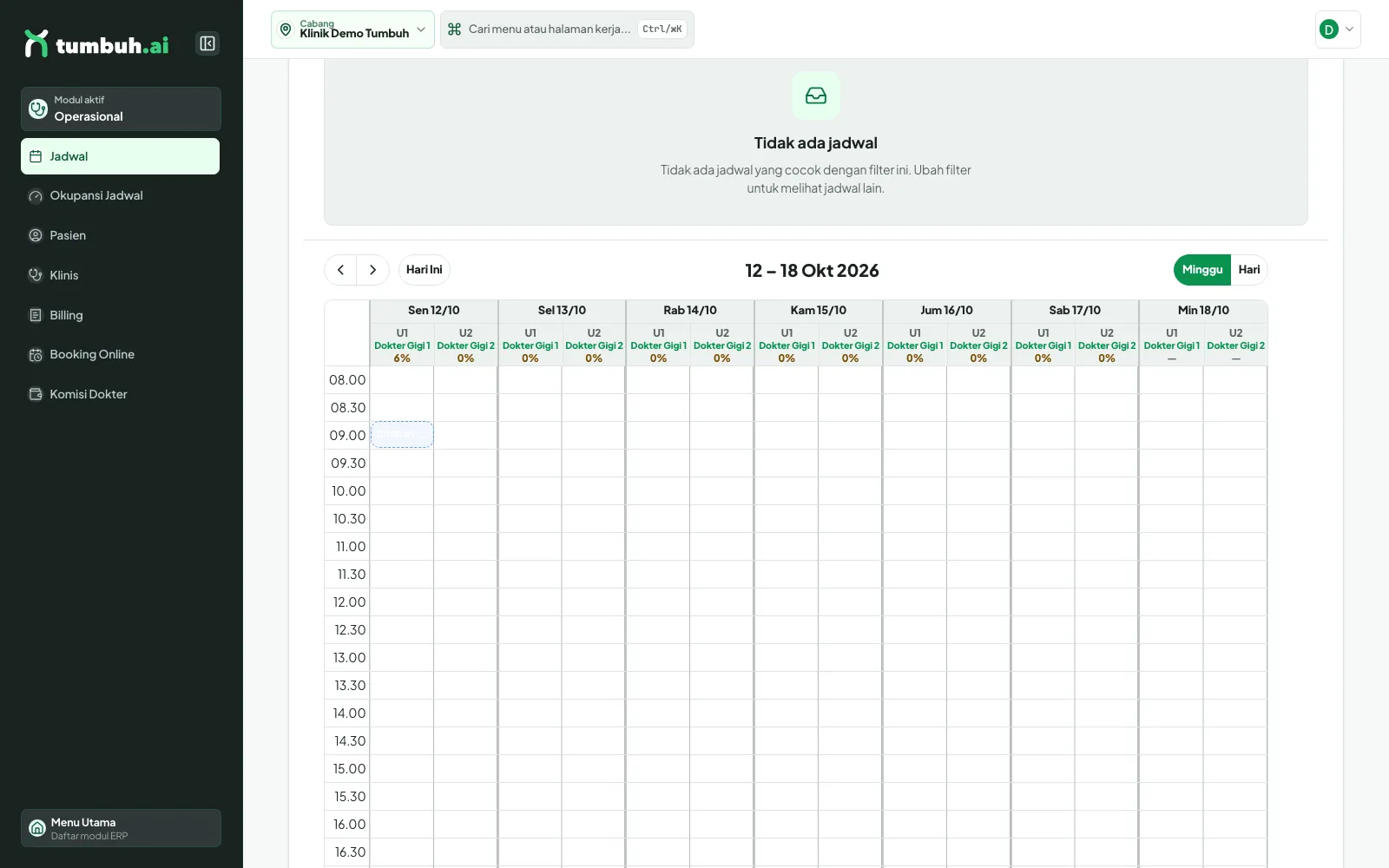This screenshot has width=1389, height=868.
Task: Select the 09.00 appointment block on Monday
Action: click(x=402, y=435)
